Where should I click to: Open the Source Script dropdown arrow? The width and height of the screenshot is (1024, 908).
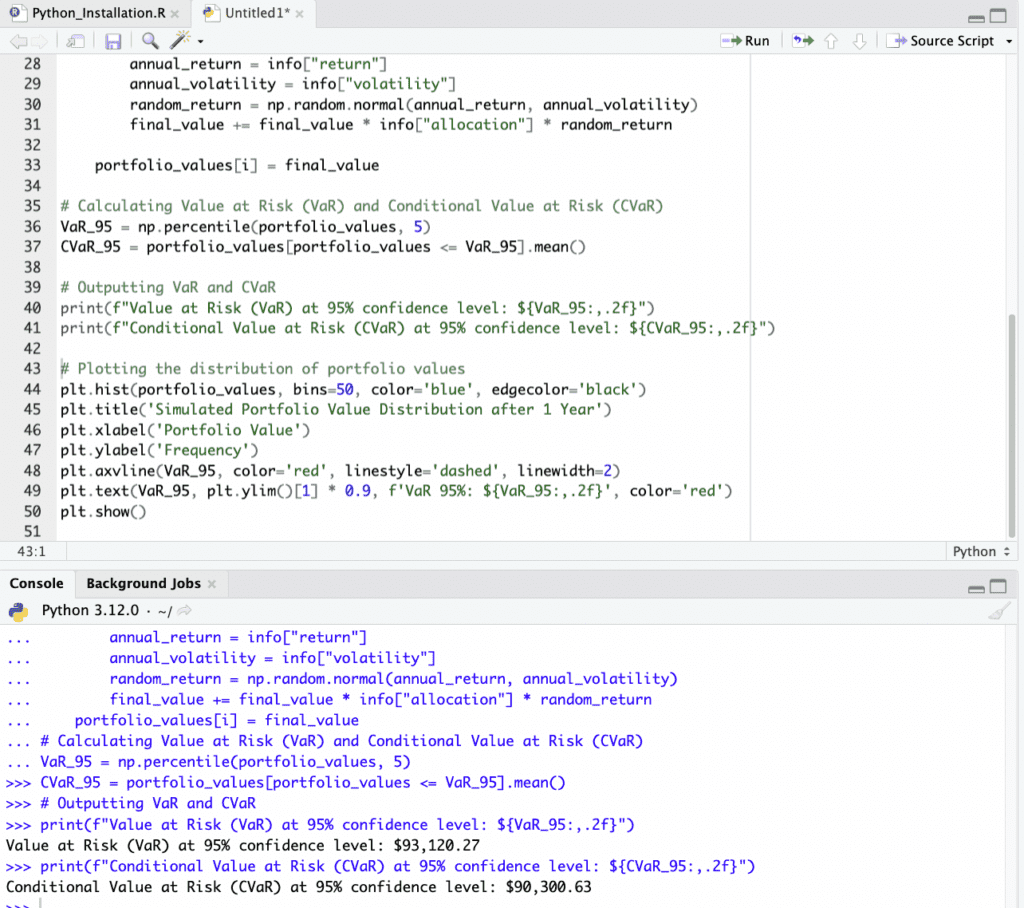coord(1008,41)
